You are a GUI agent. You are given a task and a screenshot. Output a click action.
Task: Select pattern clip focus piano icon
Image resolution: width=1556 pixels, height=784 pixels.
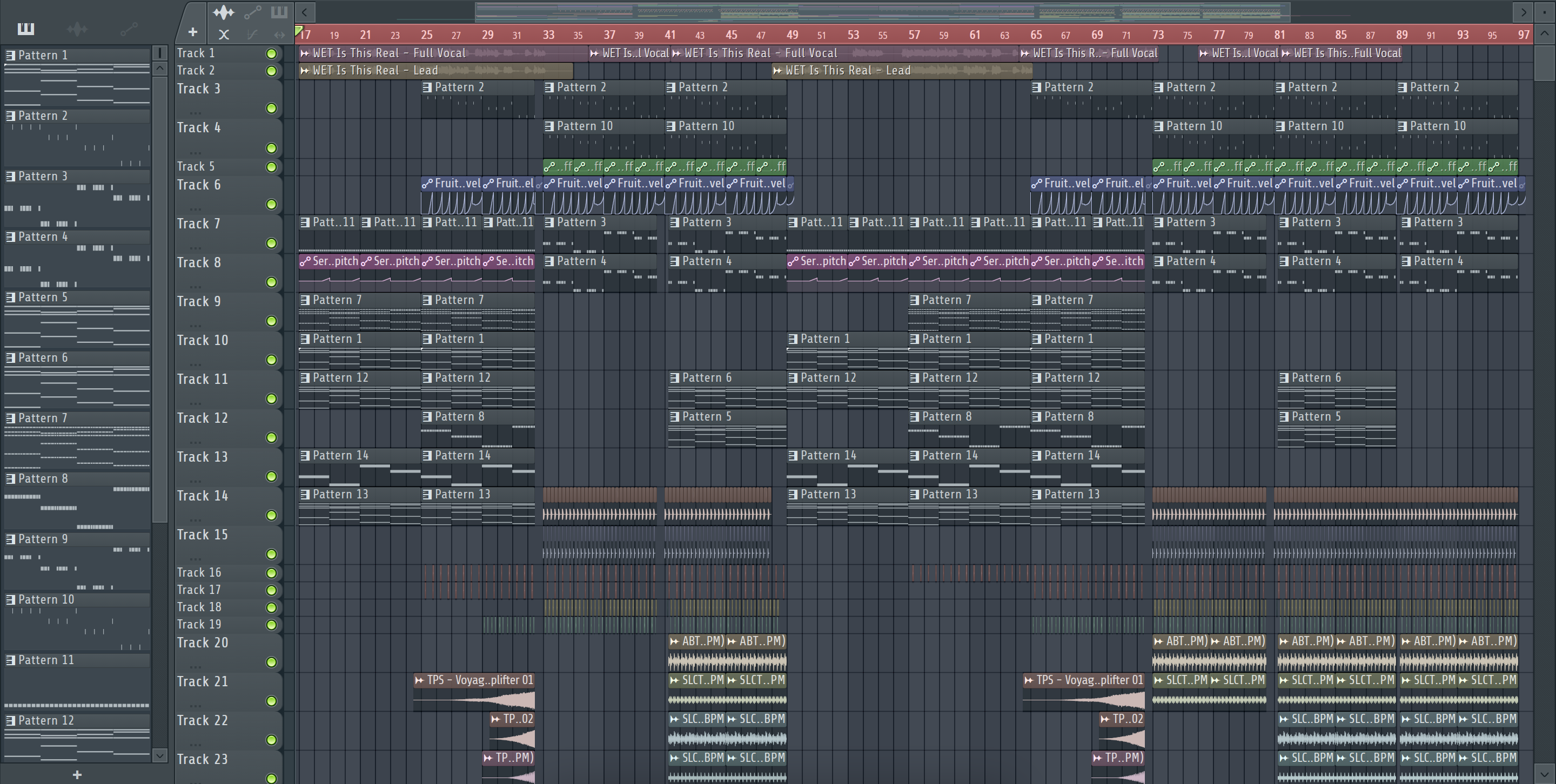pyautogui.click(x=279, y=12)
